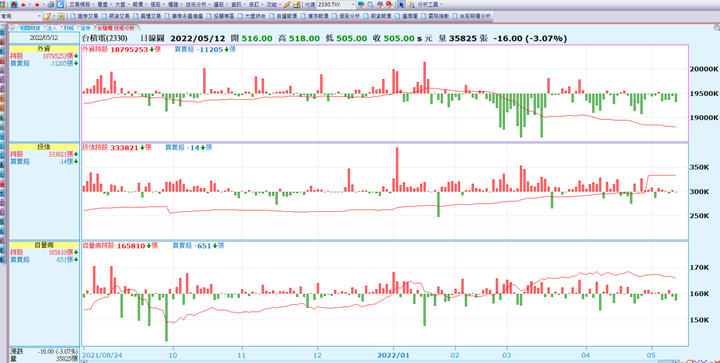Open the 期貨報價 shortcut
Screen dimensions: 720x363
coord(377,16)
